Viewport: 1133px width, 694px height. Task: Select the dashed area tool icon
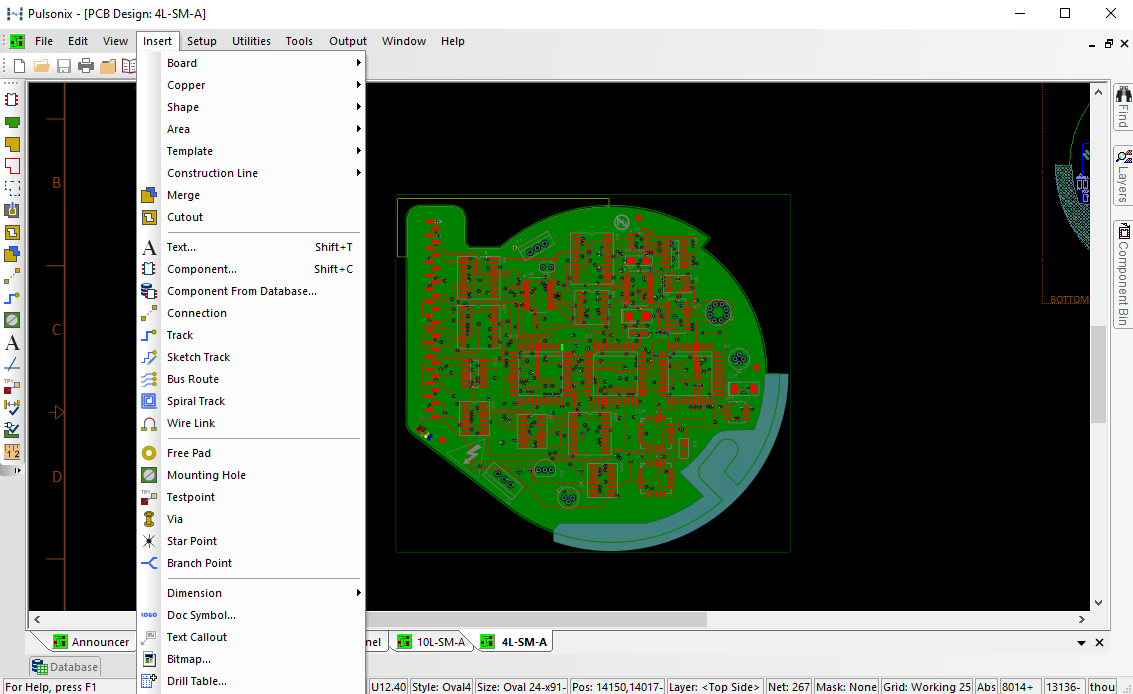12,188
